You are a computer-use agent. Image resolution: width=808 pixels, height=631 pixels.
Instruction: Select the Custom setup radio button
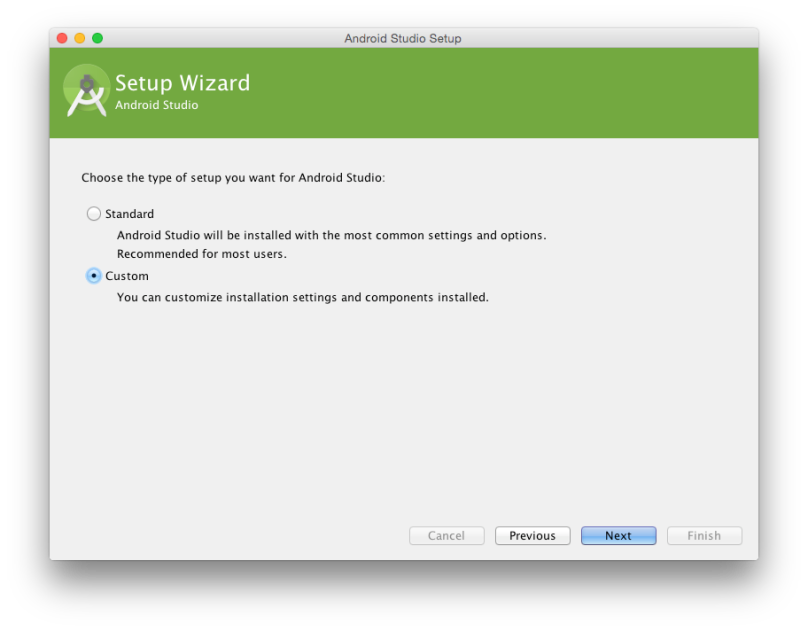point(93,276)
